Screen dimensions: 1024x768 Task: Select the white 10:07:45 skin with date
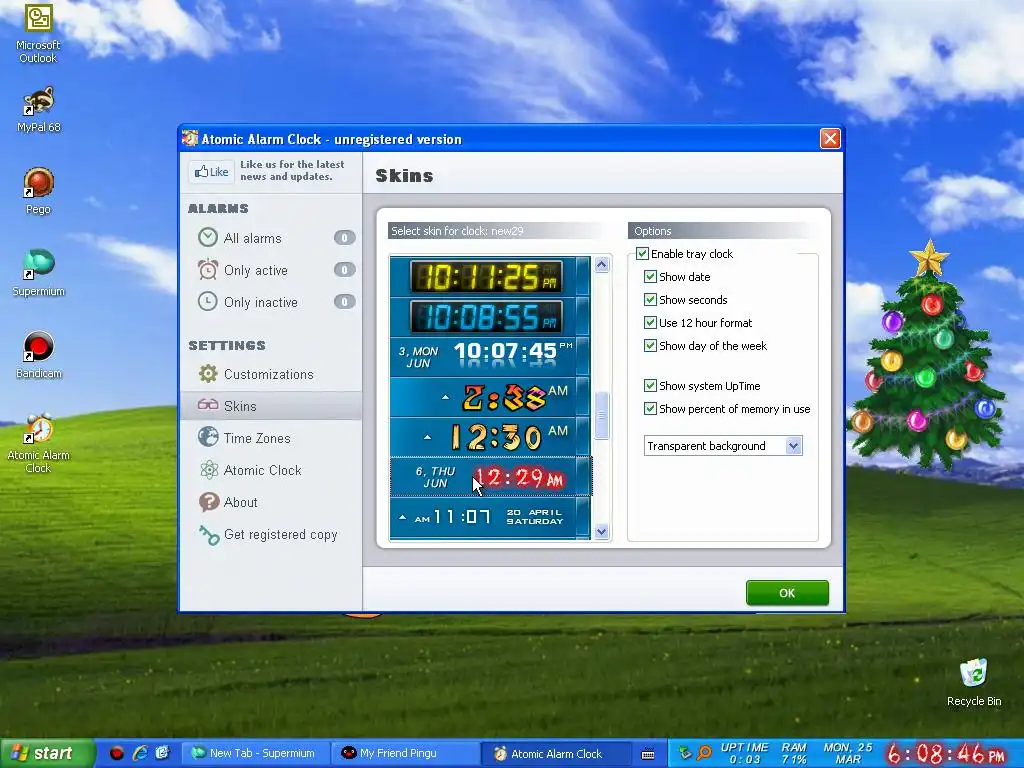(x=490, y=357)
